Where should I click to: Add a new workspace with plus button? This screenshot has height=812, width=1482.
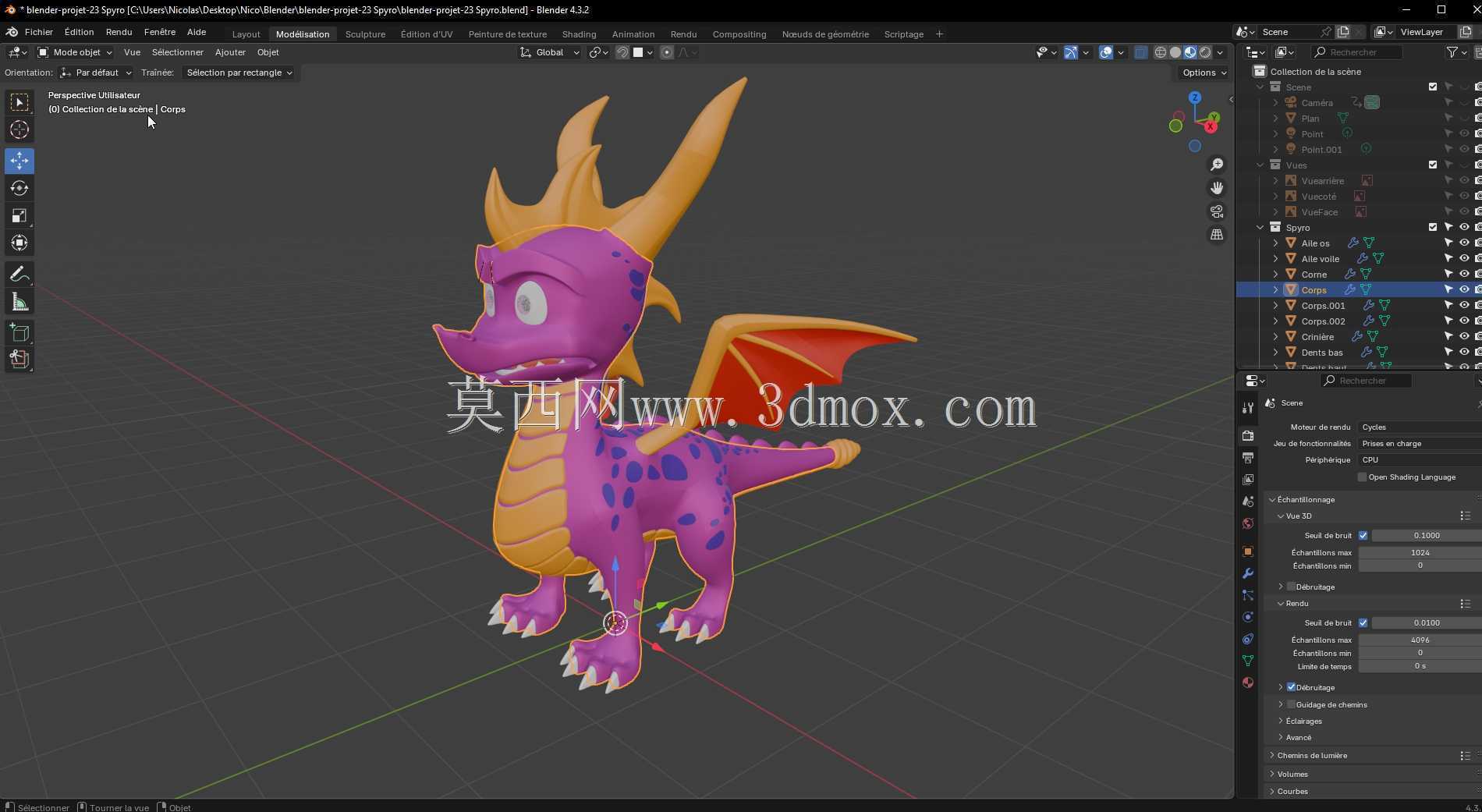(939, 34)
